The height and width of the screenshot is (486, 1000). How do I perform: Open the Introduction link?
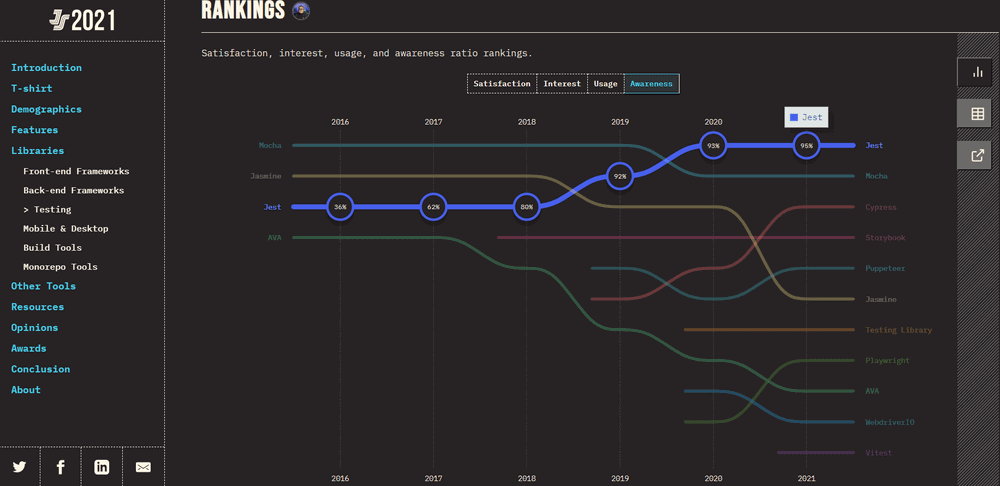pyautogui.click(x=46, y=68)
